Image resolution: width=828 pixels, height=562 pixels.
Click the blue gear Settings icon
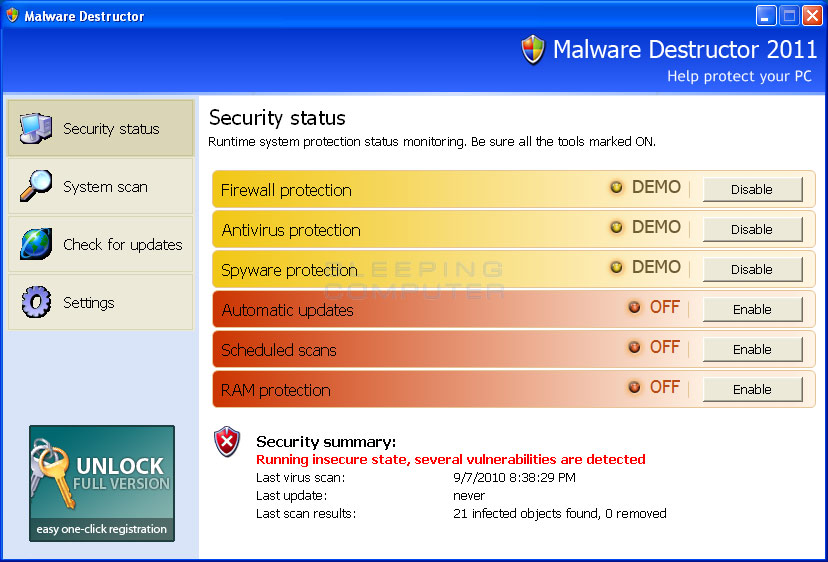pyautogui.click(x=36, y=302)
